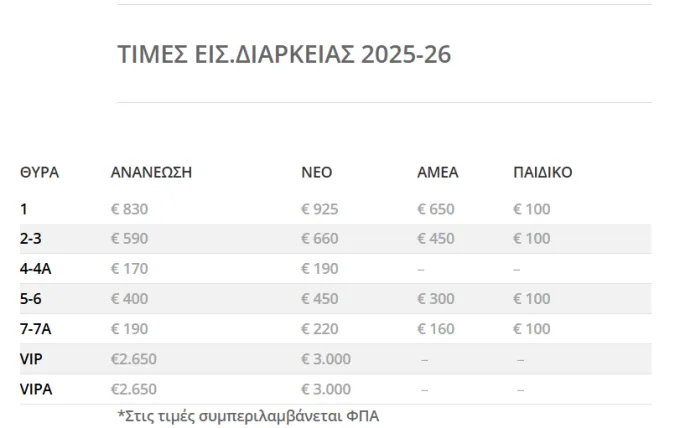
Task: Select the € 300 ΑΜΕΑ price
Action: pos(436,299)
